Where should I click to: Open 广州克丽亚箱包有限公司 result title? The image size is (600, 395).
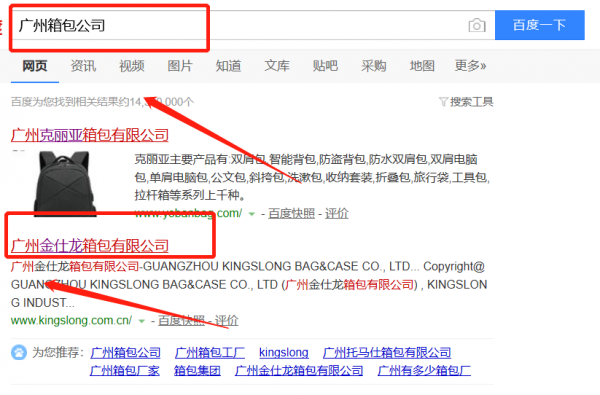pyautogui.click(x=90, y=135)
